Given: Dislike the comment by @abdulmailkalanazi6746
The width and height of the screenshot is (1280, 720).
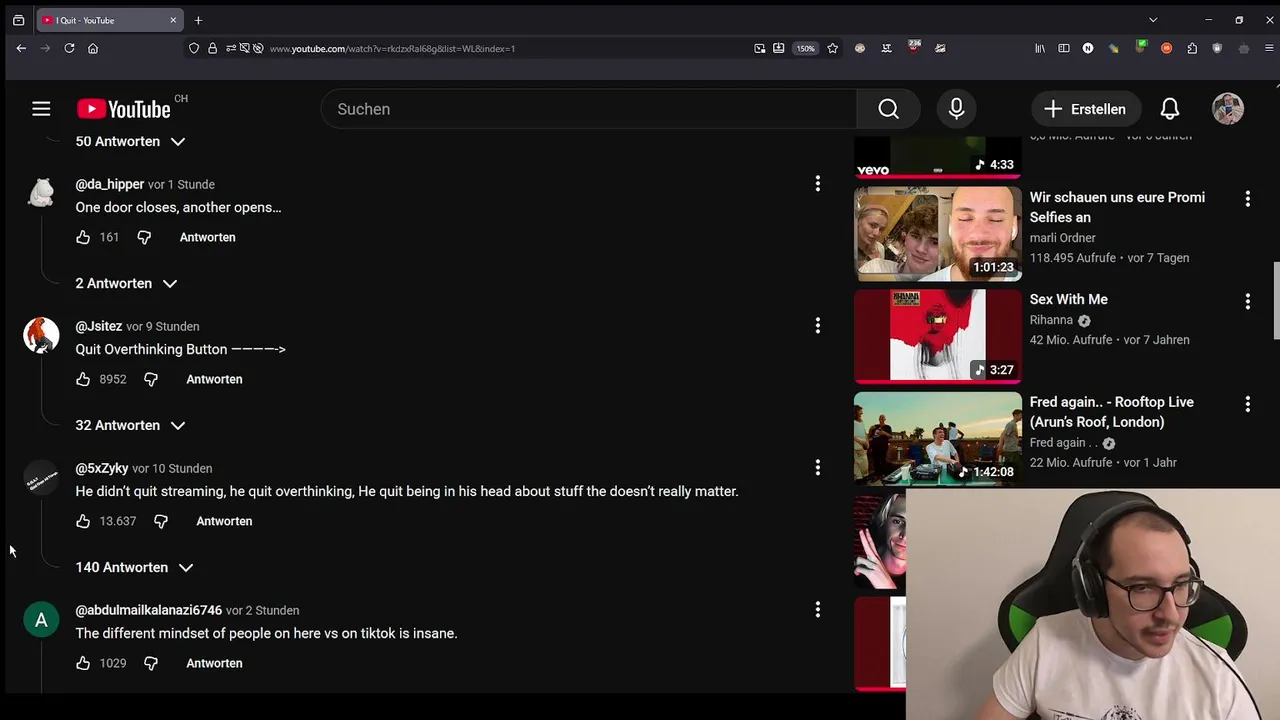Looking at the screenshot, I should pyautogui.click(x=151, y=663).
